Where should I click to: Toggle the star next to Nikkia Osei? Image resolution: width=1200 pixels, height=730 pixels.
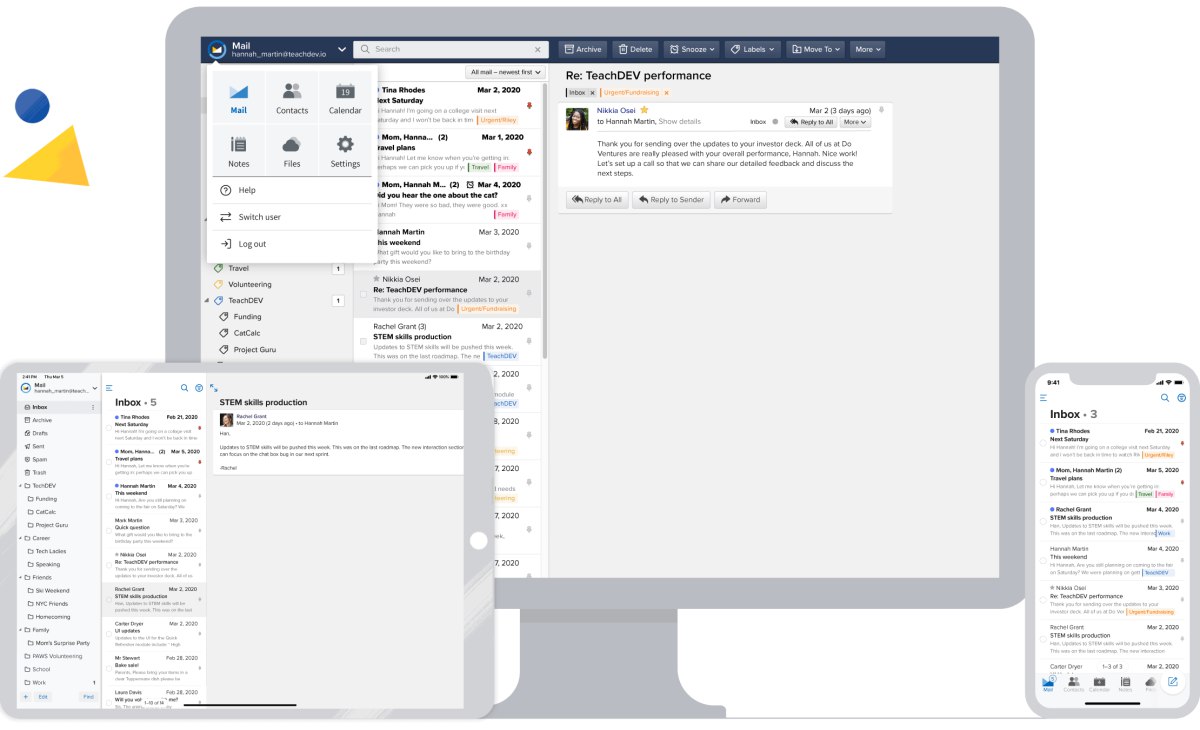pos(645,110)
